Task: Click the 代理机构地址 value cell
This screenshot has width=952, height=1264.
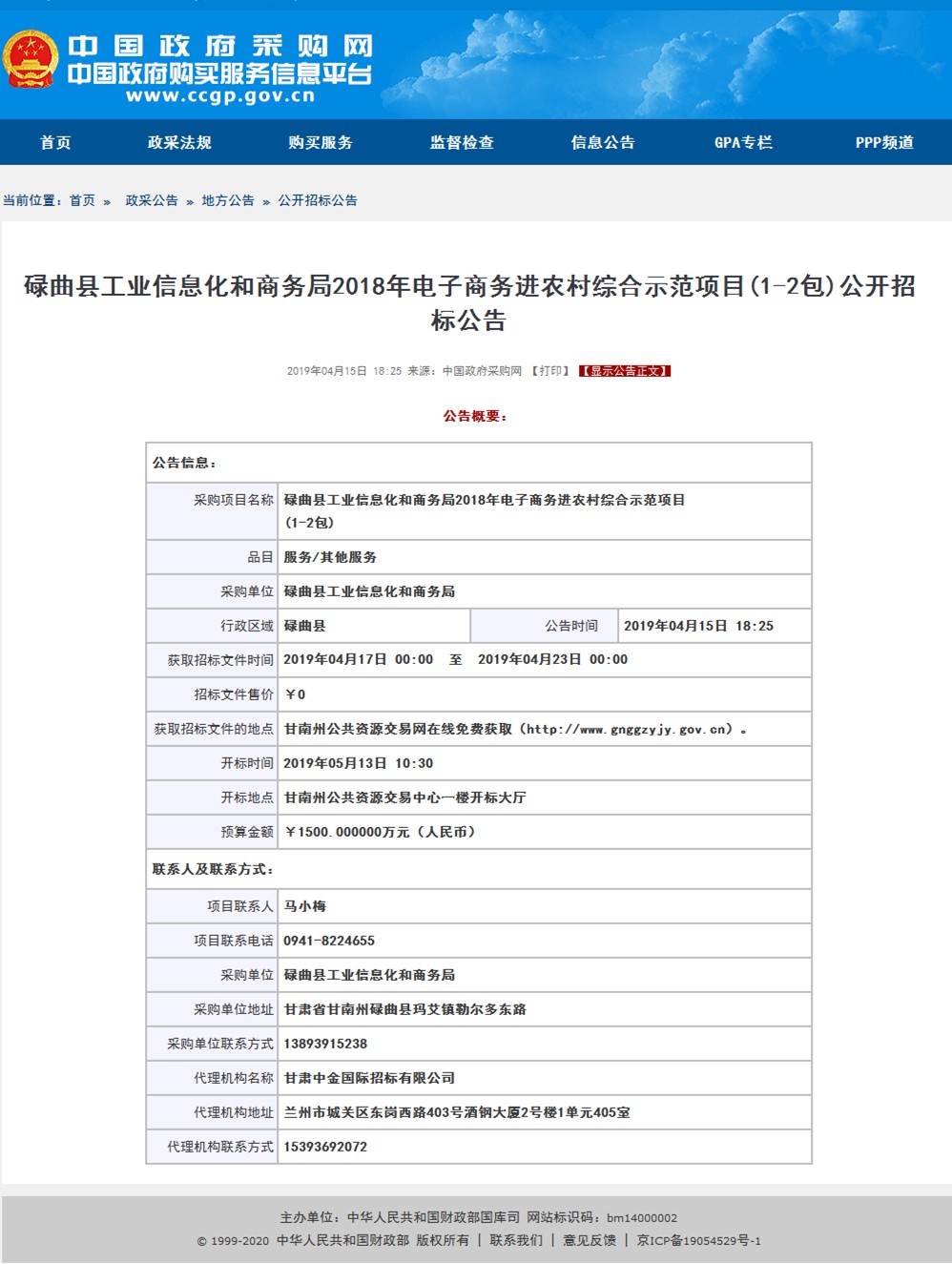Action: 545,1112
